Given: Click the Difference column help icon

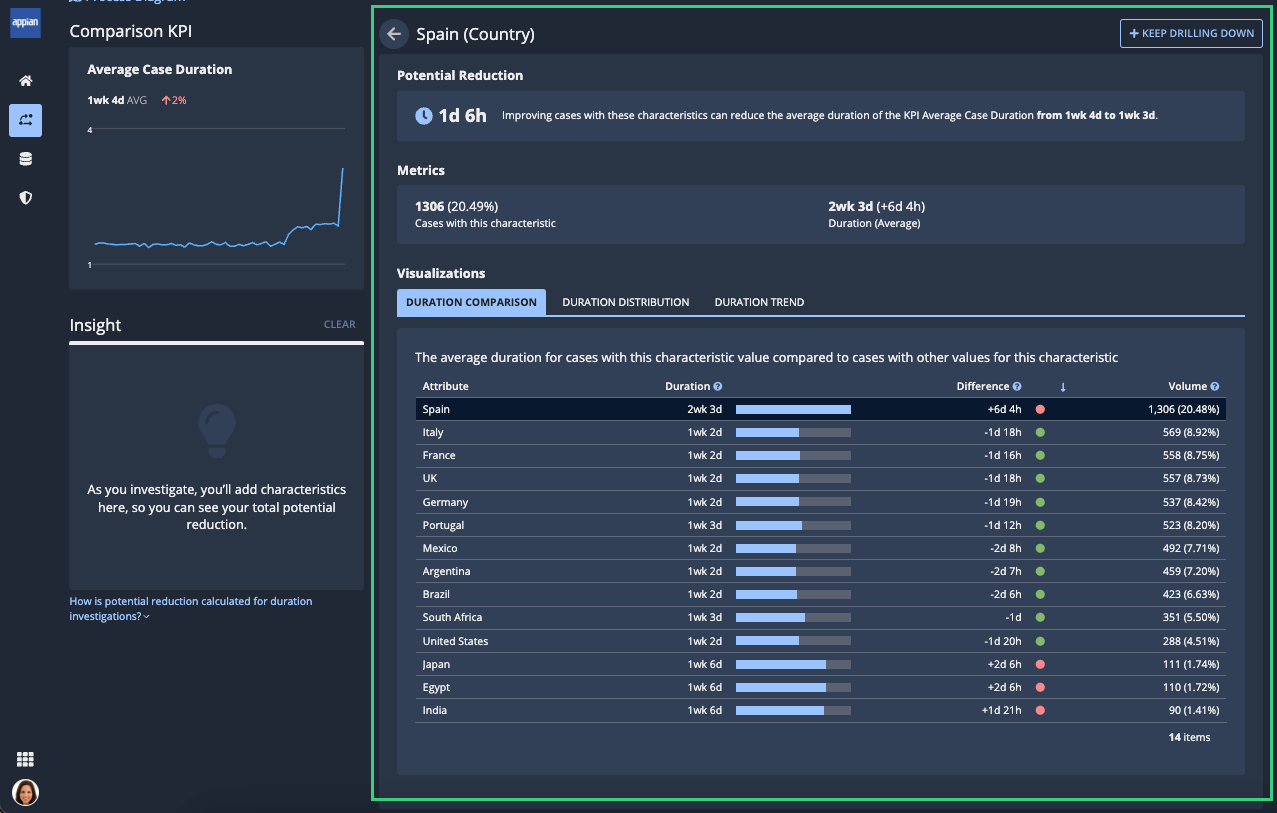Looking at the screenshot, I should pos(1017,386).
